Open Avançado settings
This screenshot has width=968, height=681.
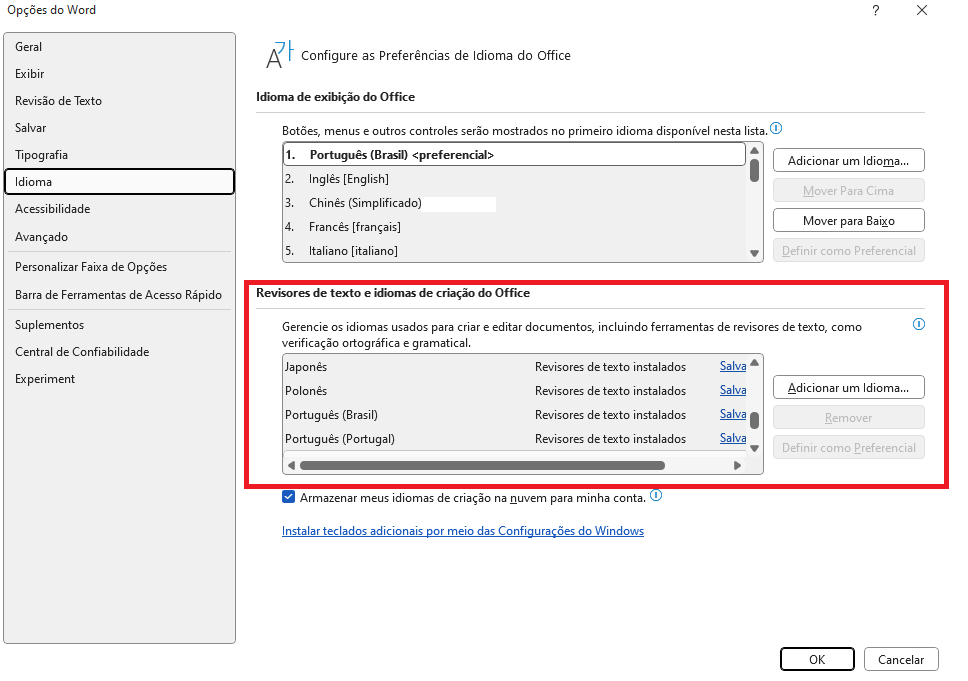click(x=119, y=237)
